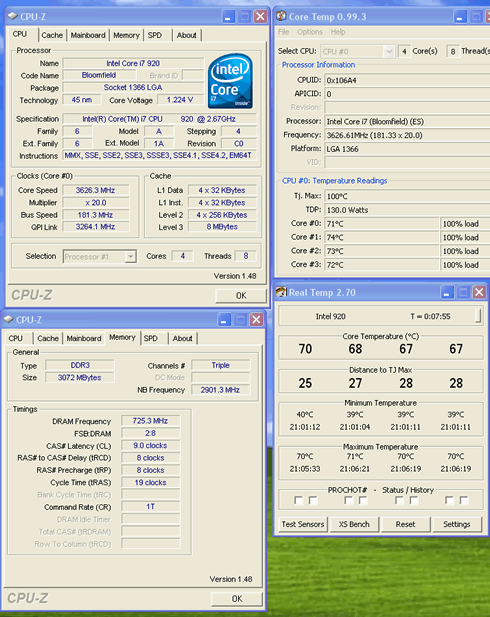490x617 pixels.
Task: Open the Cache tab in the lower CPU-Z window
Action: [48, 338]
